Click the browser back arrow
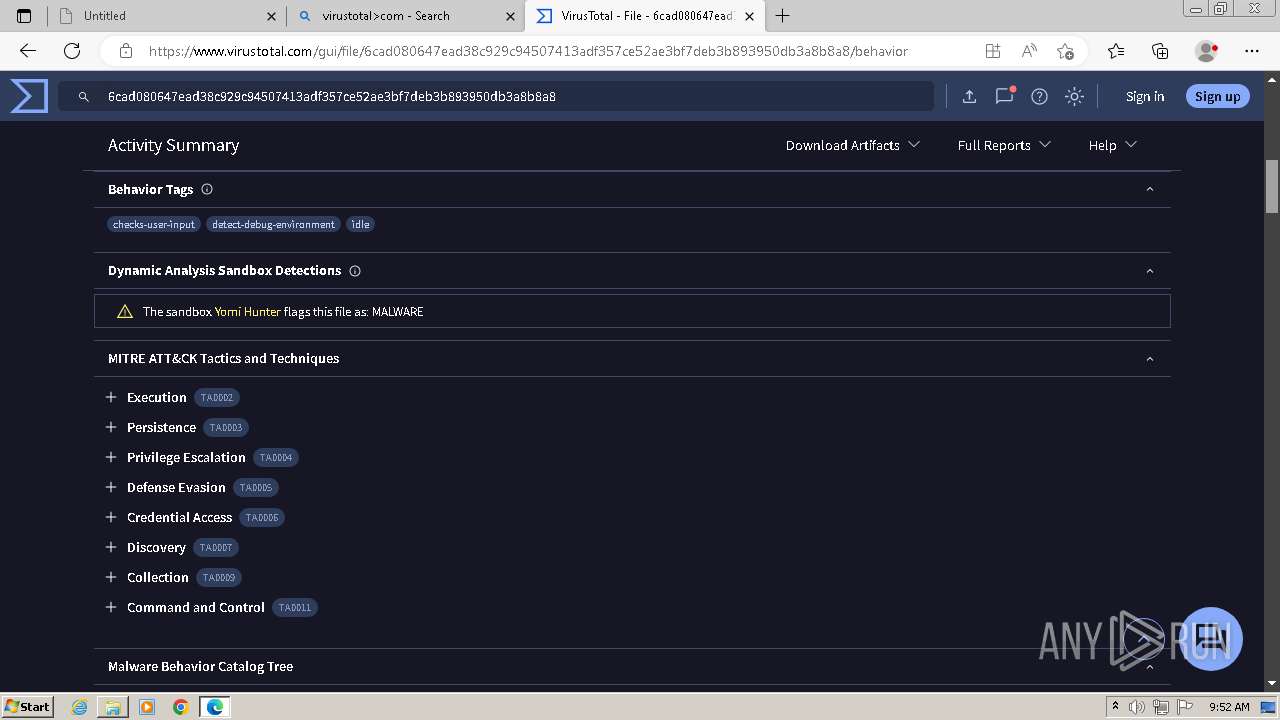Viewport: 1280px width, 720px height. pos(28,51)
